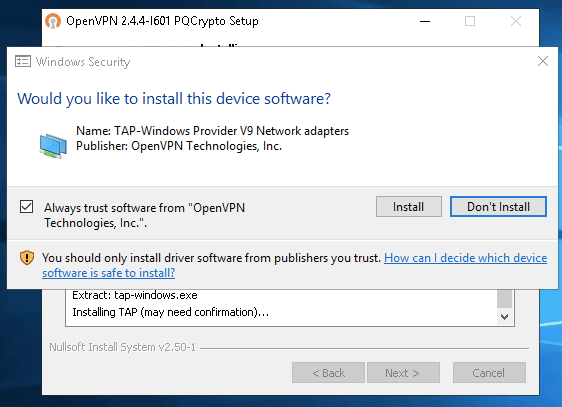Click the 'Publisher: OpenVPN Technologies, Inc.' text

click(x=179, y=146)
